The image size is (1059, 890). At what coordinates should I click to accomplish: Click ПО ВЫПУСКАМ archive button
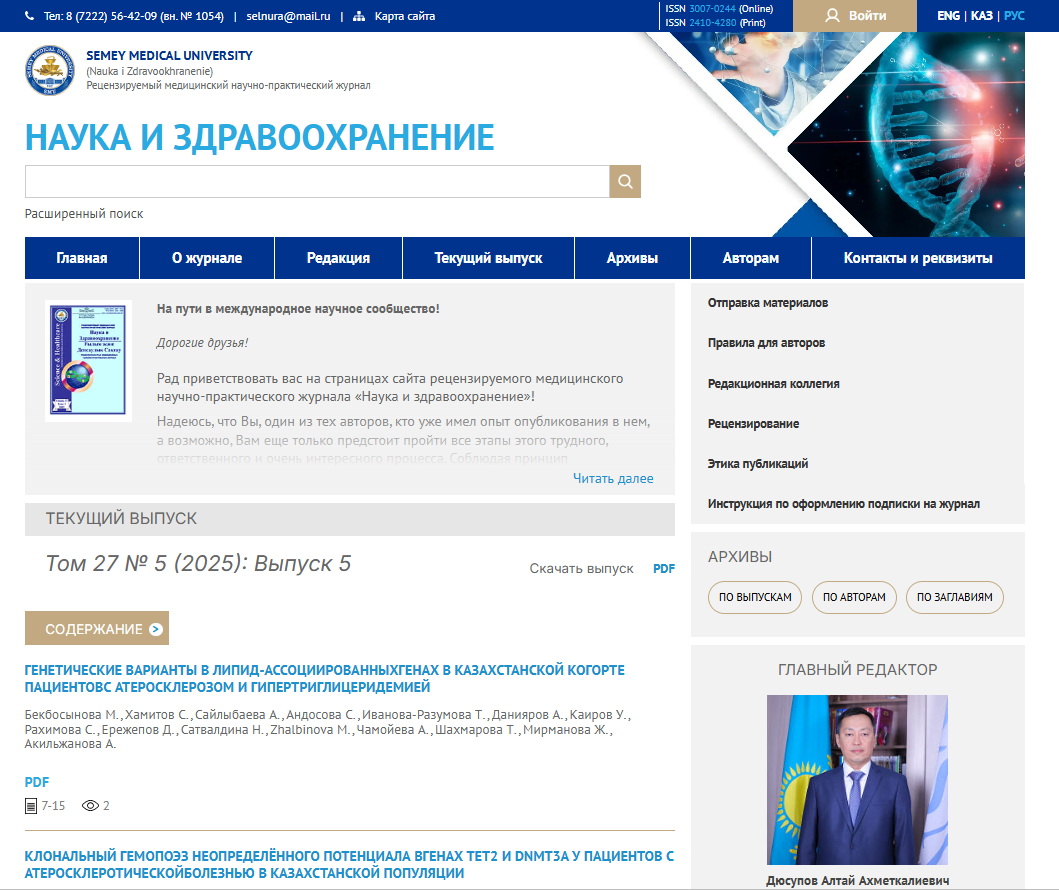point(755,598)
